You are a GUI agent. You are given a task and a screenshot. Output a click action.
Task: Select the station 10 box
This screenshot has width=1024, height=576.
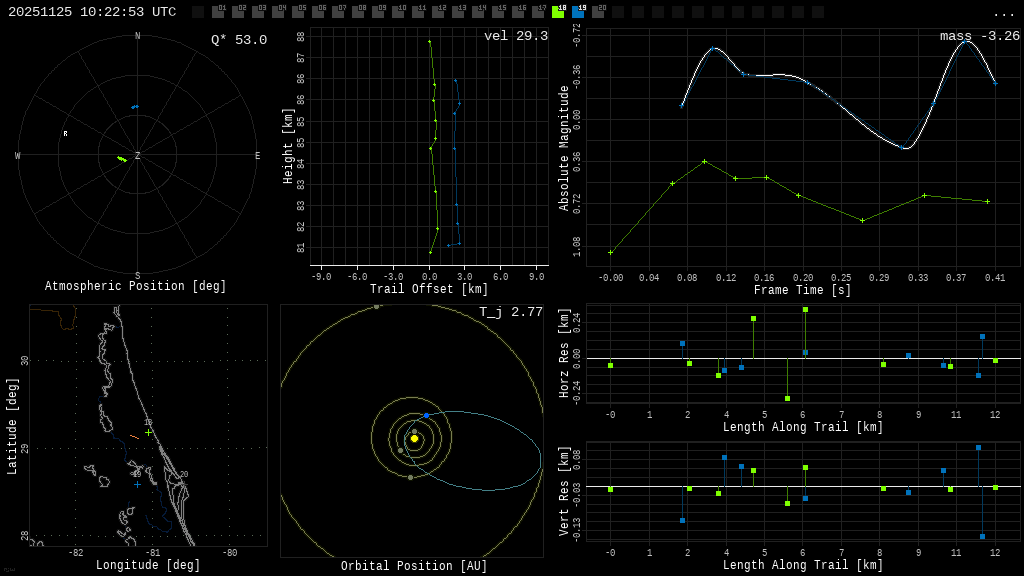(398, 12)
